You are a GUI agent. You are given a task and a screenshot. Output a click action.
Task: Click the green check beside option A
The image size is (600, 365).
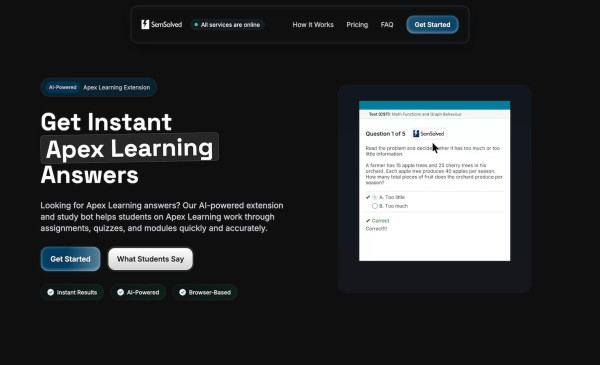coord(368,197)
